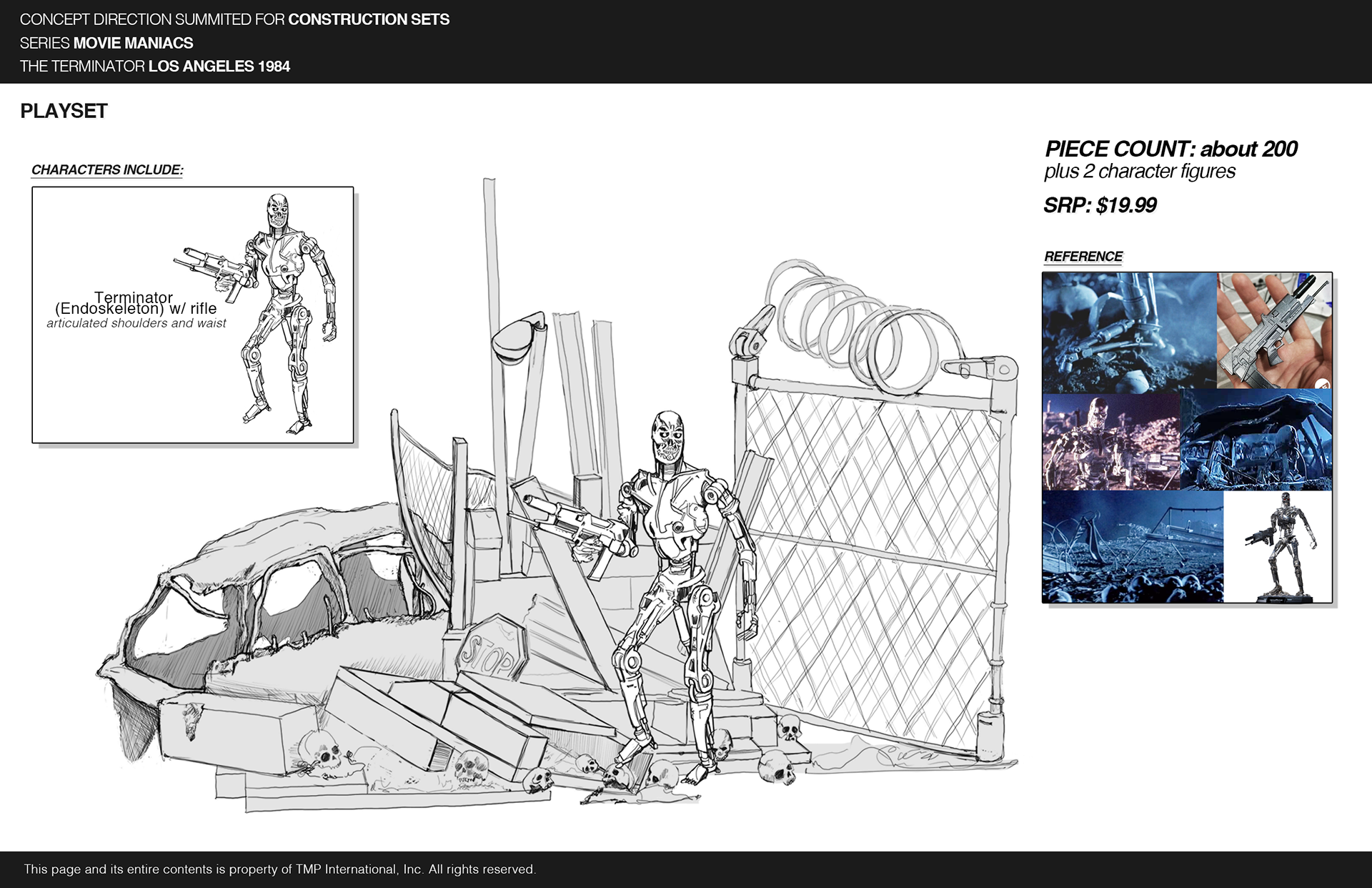Image resolution: width=1372 pixels, height=888 pixels.
Task: Click the endoskeleton foot crushing skull reference image
Action: tap(1130, 332)
